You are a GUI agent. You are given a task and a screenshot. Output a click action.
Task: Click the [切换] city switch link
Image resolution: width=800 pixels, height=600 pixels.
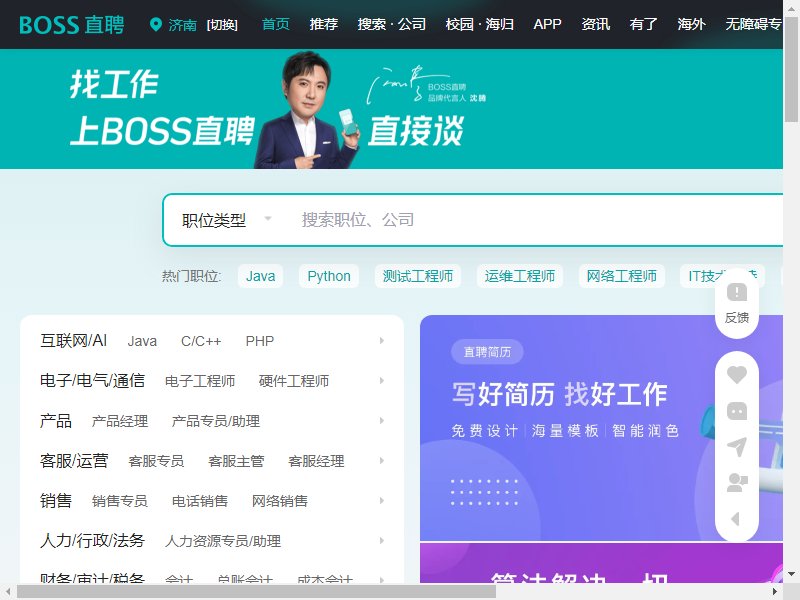pyautogui.click(x=222, y=25)
